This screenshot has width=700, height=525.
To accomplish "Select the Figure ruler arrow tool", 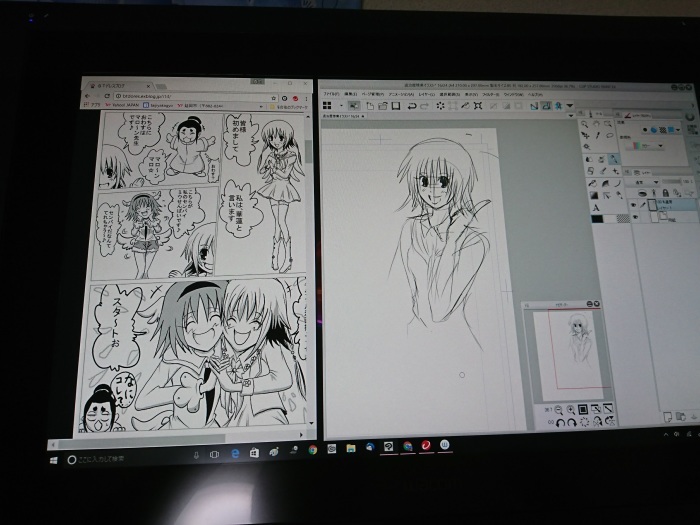I will tap(606, 196).
